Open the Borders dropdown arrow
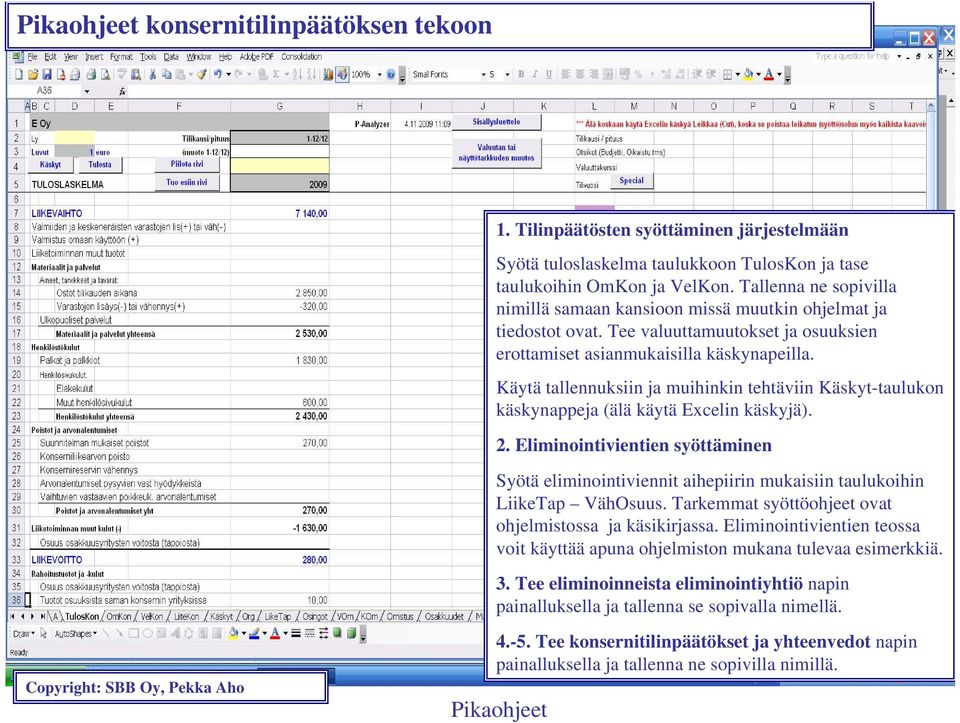The height and width of the screenshot is (723, 960). tap(737, 74)
